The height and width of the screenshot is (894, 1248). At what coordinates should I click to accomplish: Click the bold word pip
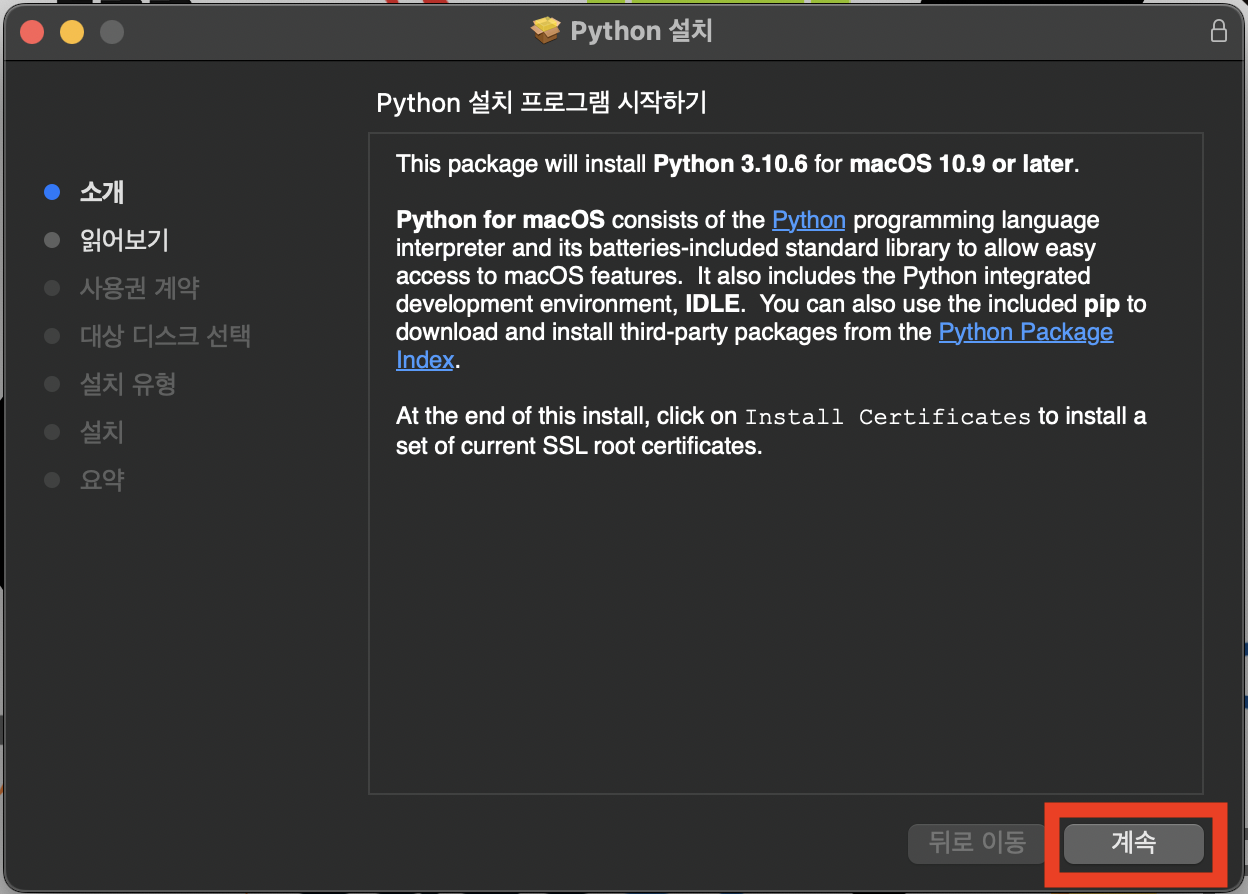[x=1102, y=304]
